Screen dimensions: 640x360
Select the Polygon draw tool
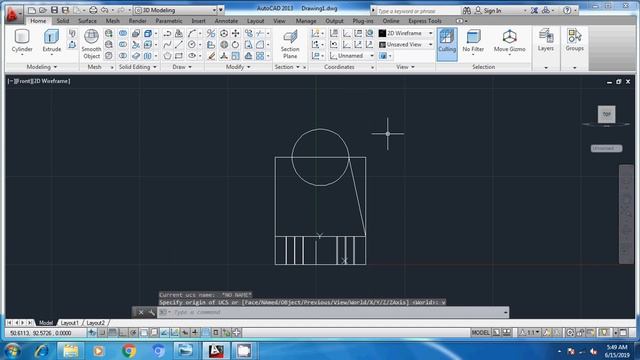(167, 56)
